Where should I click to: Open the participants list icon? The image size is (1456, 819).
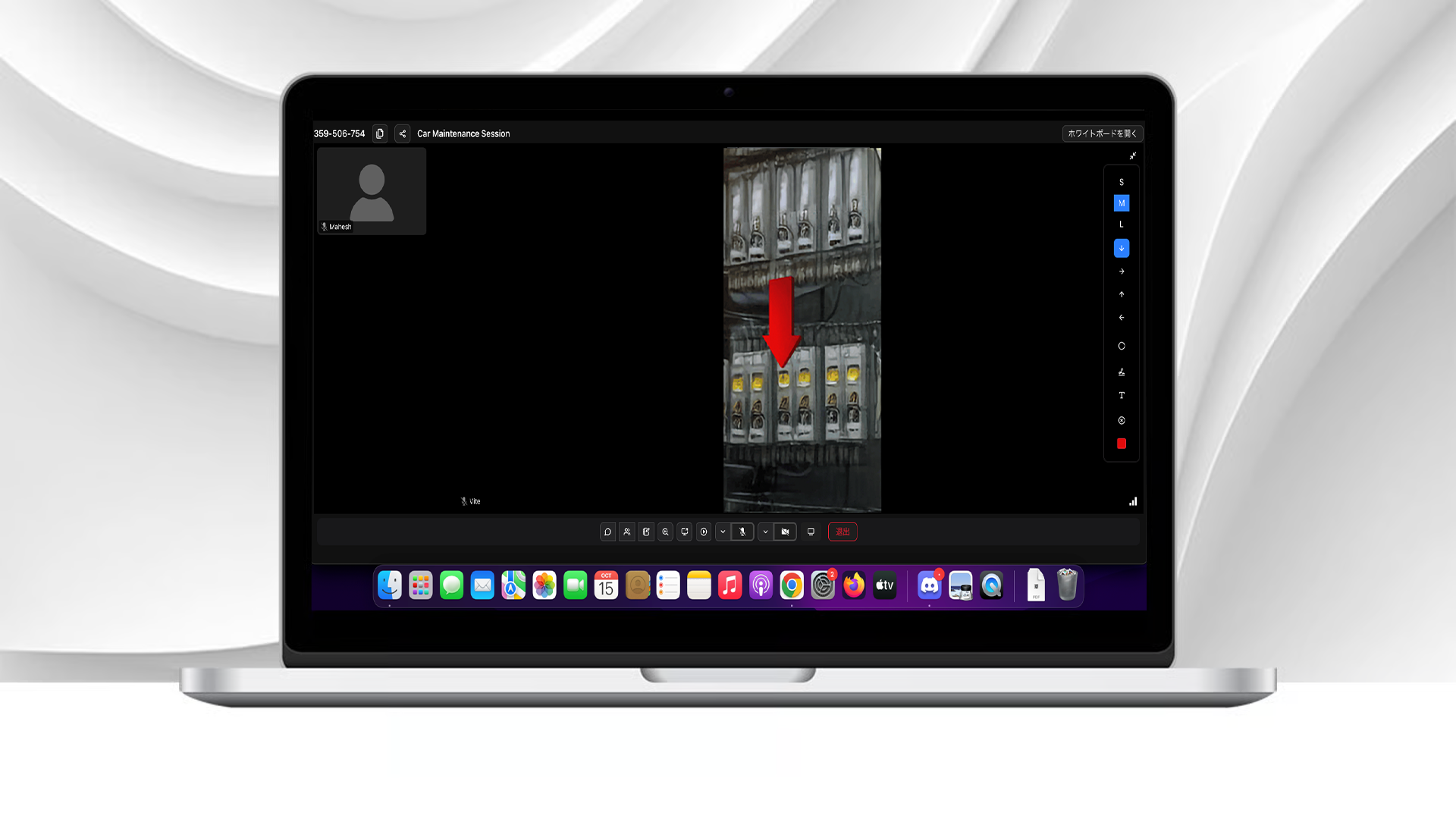(627, 532)
